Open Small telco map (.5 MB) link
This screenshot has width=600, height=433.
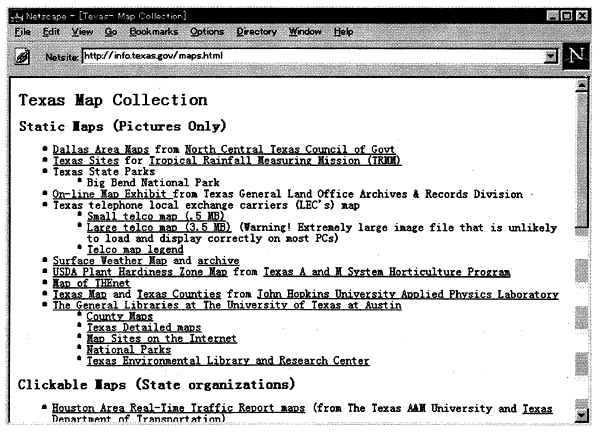tap(155, 216)
